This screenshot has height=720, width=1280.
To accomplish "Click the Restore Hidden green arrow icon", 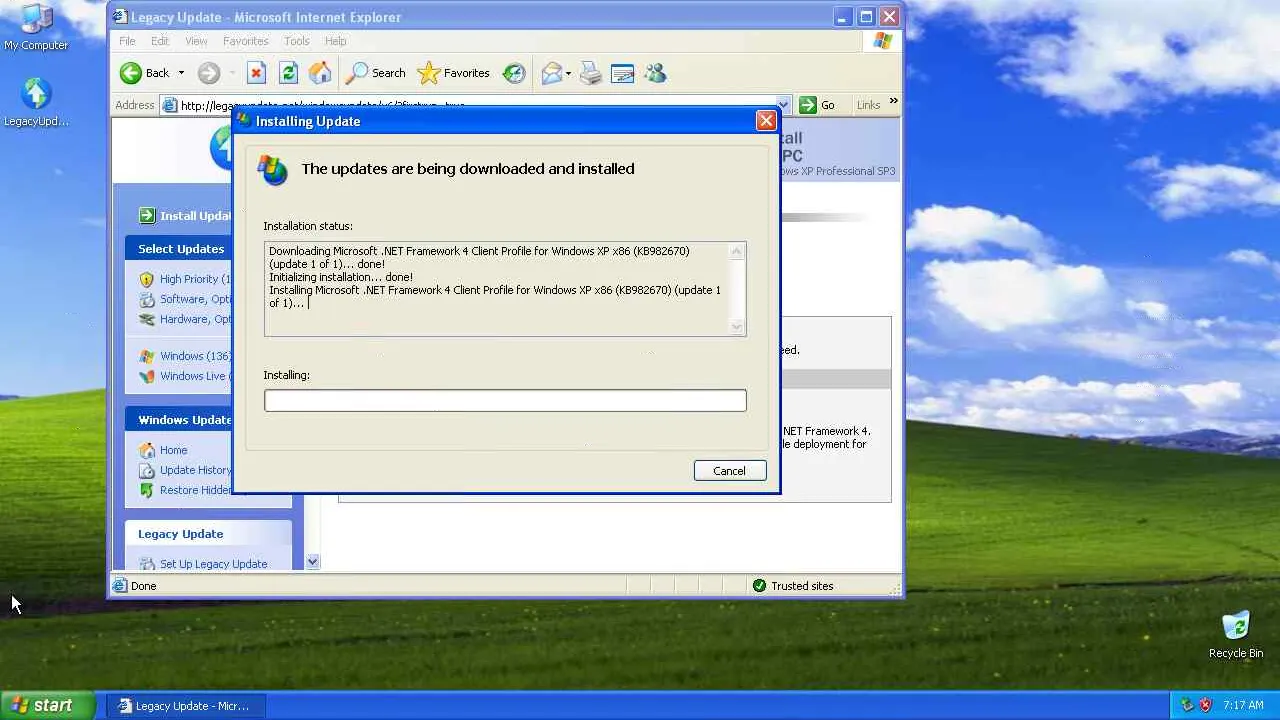I will tap(147, 490).
